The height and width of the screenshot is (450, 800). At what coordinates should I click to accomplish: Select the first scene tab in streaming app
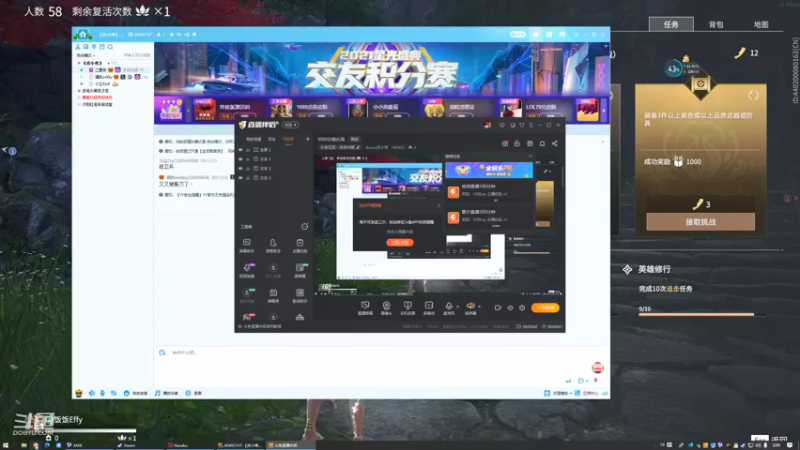pyautogui.click(x=254, y=139)
